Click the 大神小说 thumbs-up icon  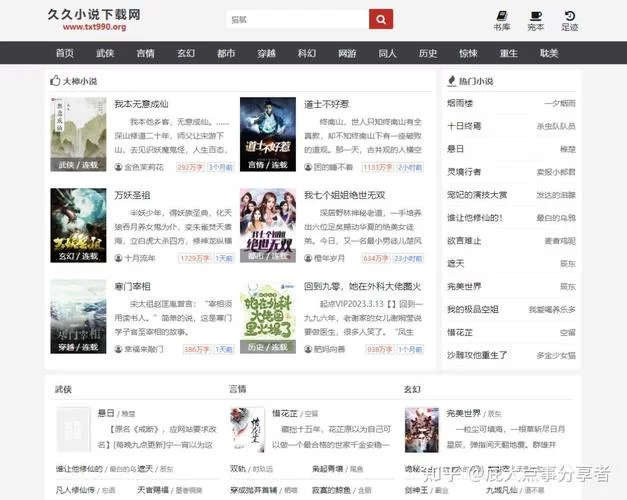(x=55, y=81)
